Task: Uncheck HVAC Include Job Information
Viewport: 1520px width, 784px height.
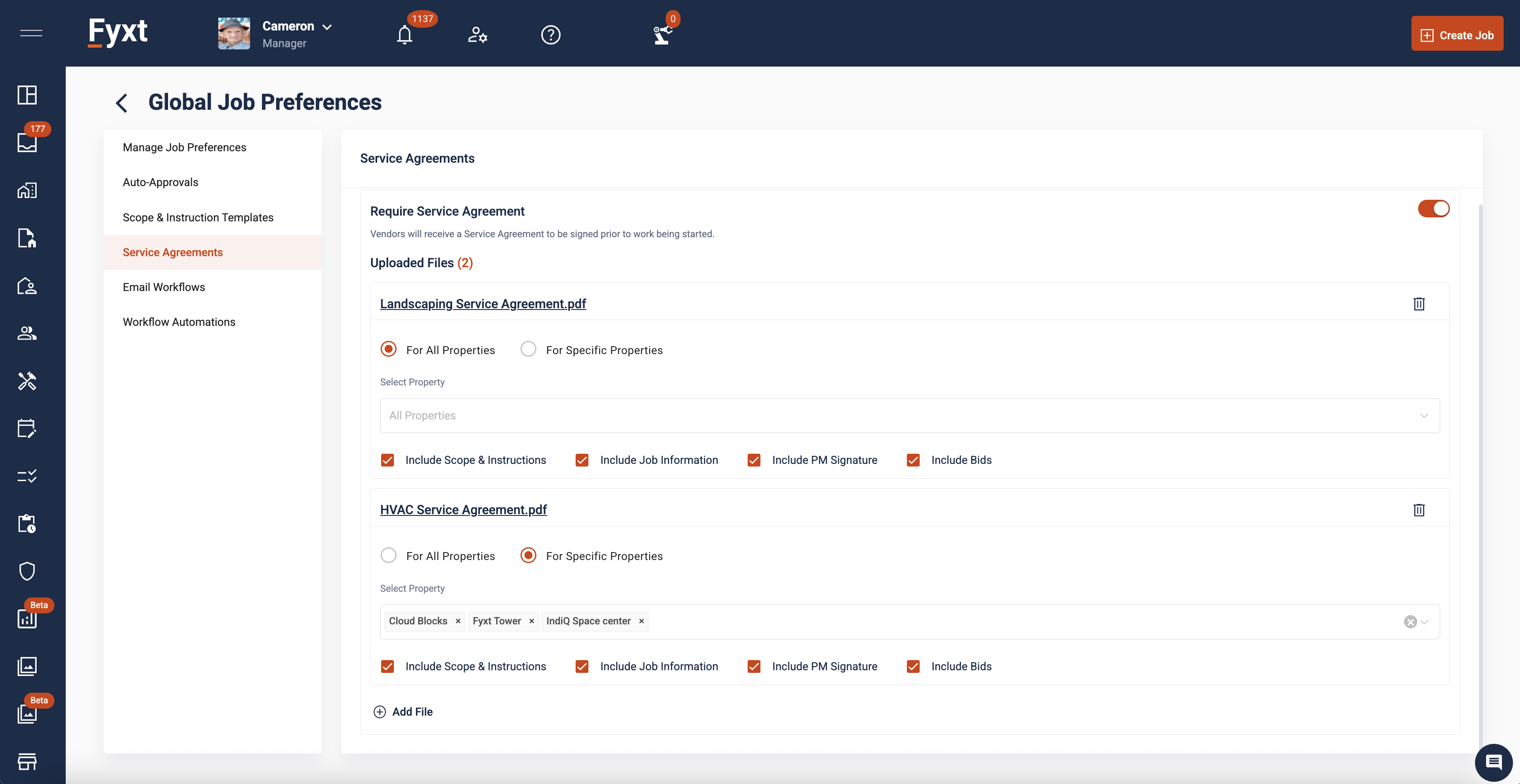Action: pyautogui.click(x=582, y=667)
